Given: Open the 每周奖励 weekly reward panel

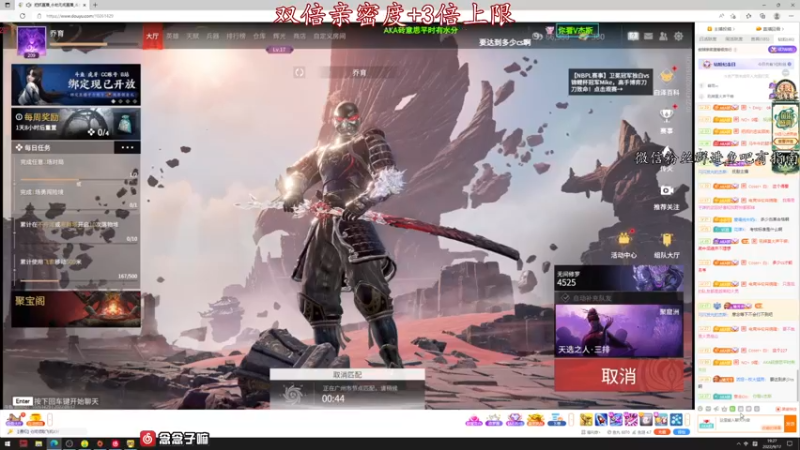Looking at the screenshot, I should 76,123.
